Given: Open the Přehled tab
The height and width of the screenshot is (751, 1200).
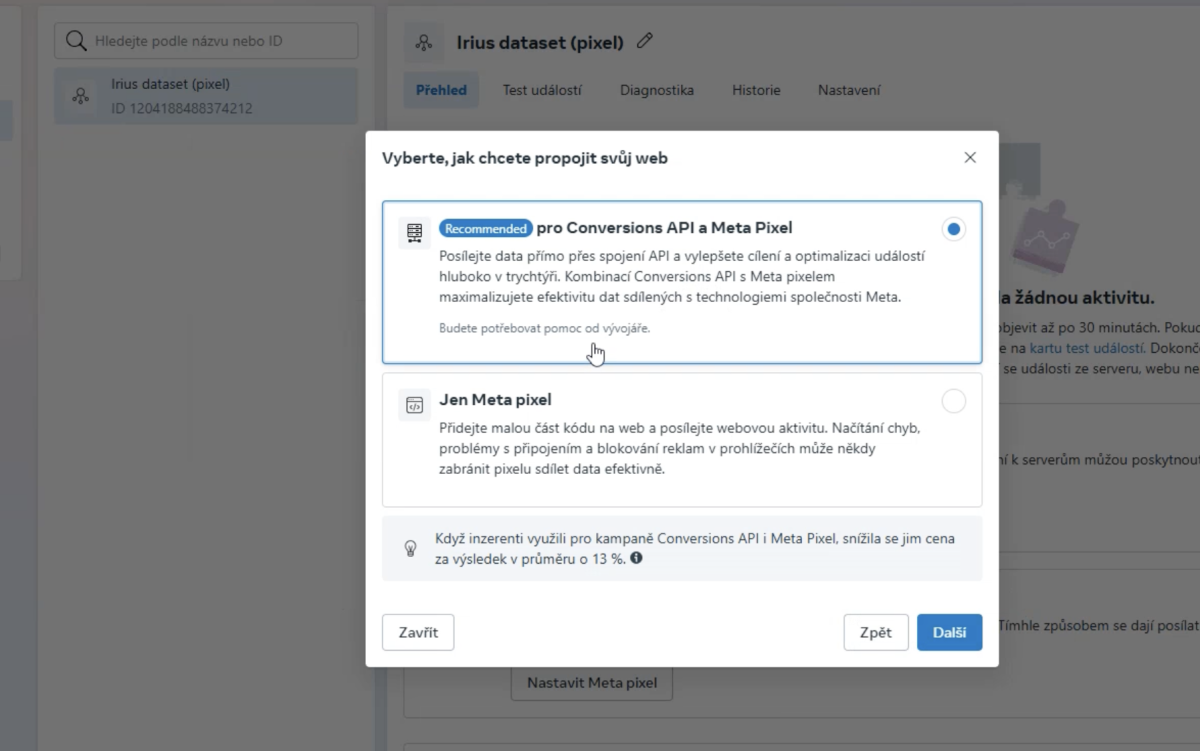Looking at the screenshot, I should [441, 90].
